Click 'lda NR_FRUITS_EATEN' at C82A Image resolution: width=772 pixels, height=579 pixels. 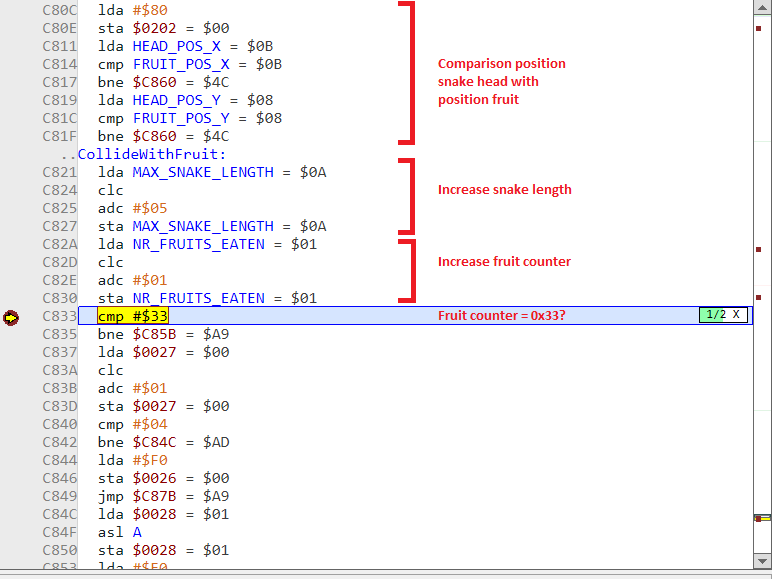pyautogui.click(x=207, y=244)
